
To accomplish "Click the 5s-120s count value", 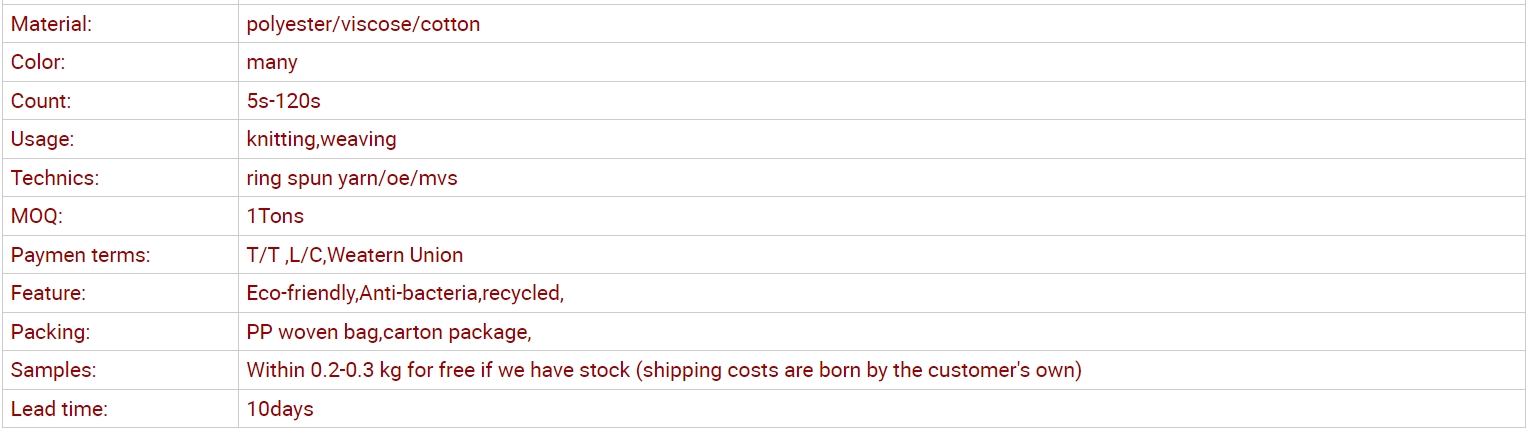I will tap(283, 101).
